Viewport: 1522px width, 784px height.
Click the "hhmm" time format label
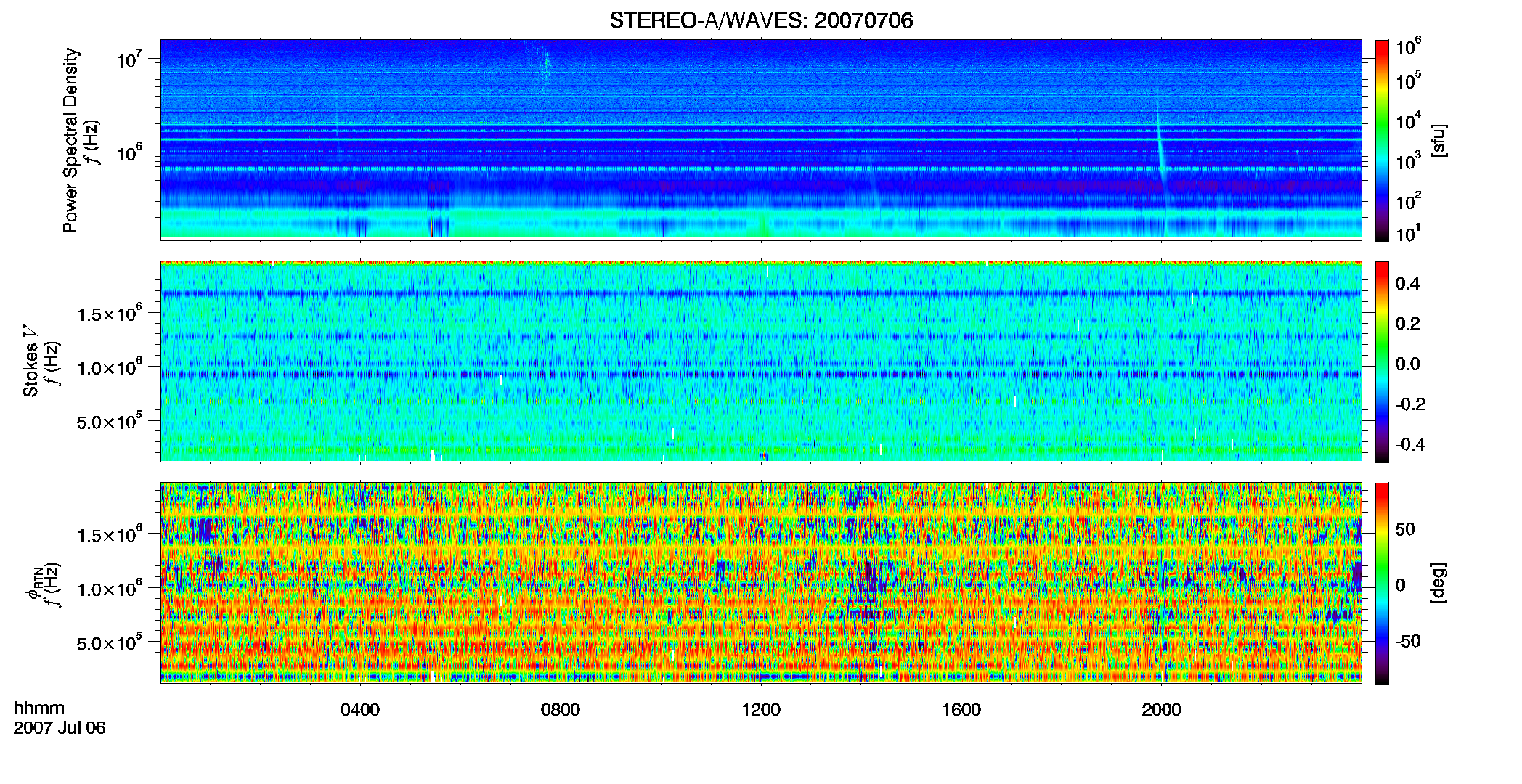pos(39,709)
